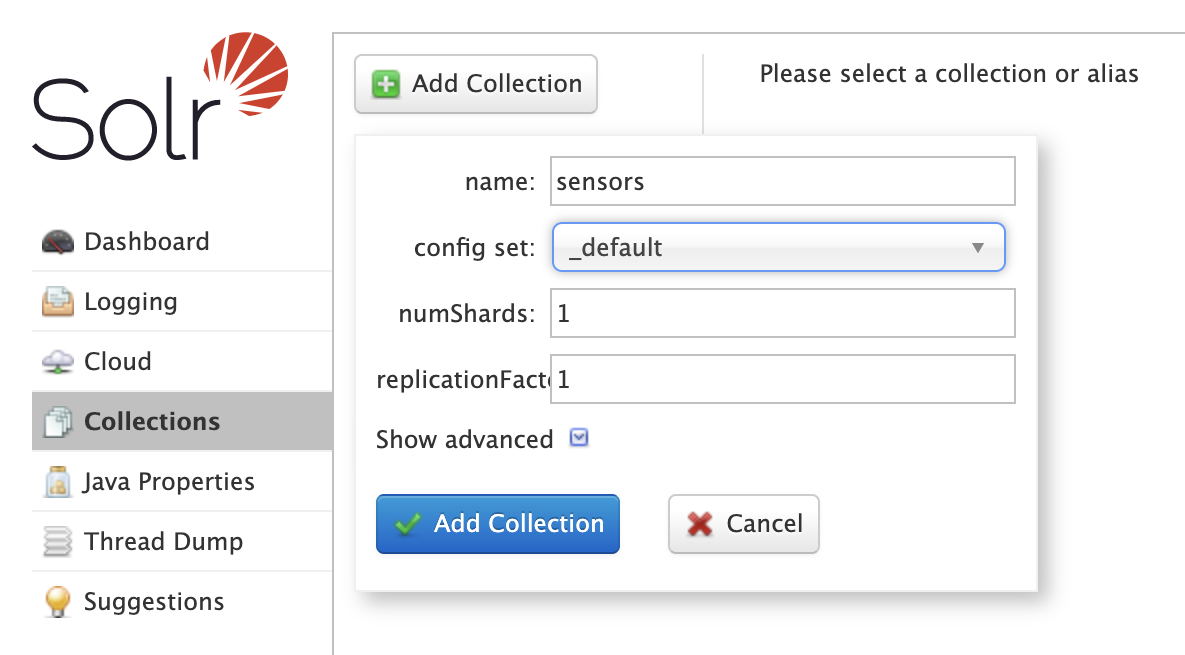The image size is (1185, 655).
Task: Go to the Thread Dump page
Action: click(x=163, y=542)
